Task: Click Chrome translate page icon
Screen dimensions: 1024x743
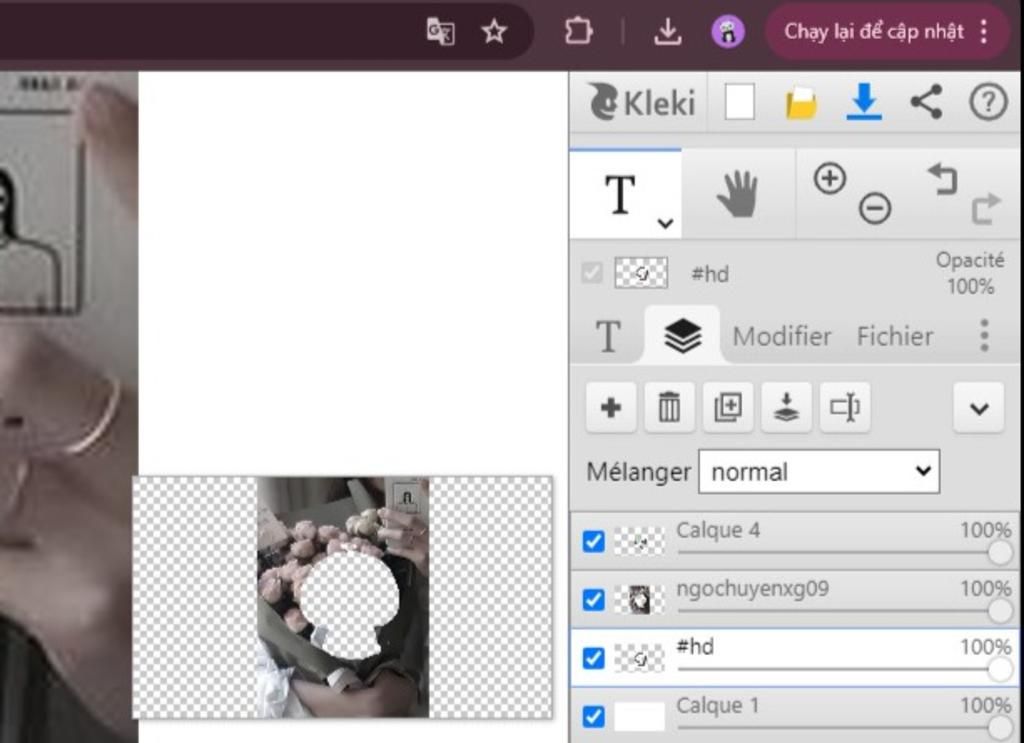Action: [440, 31]
